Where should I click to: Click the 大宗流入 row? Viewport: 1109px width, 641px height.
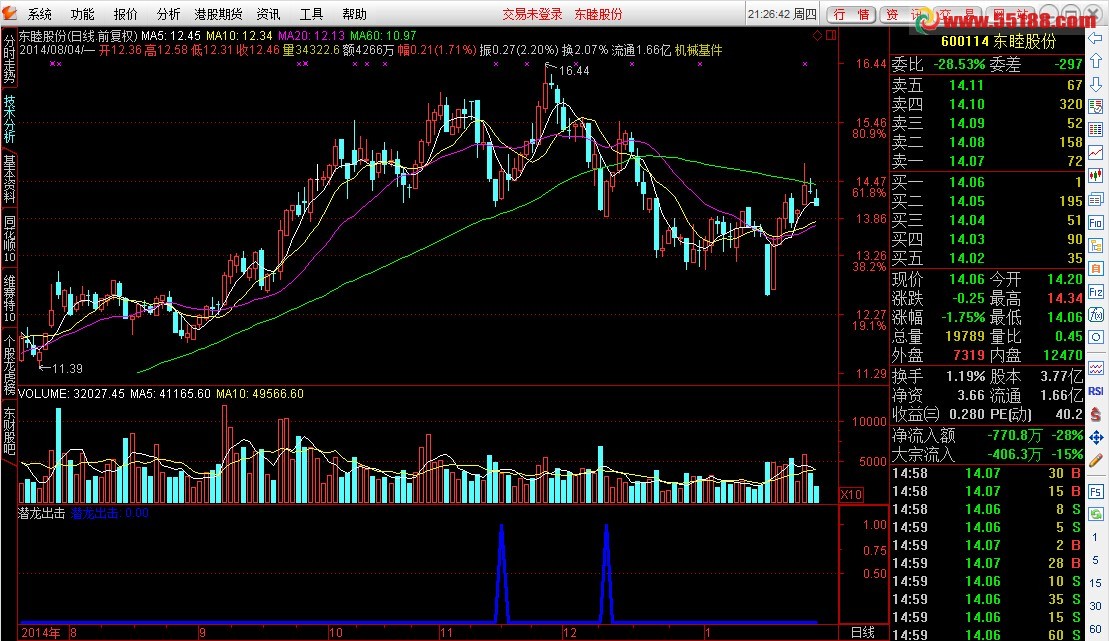[987, 454]
